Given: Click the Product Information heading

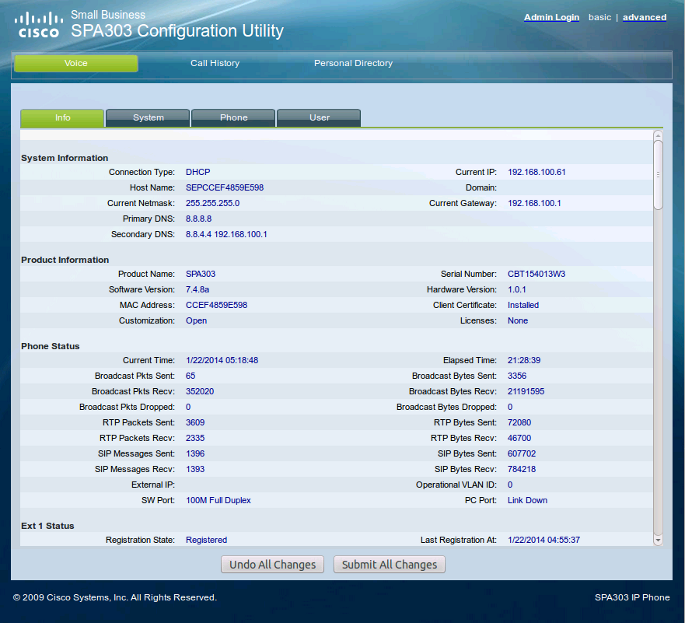Looking at the screenshot, I should pos(65,260).
